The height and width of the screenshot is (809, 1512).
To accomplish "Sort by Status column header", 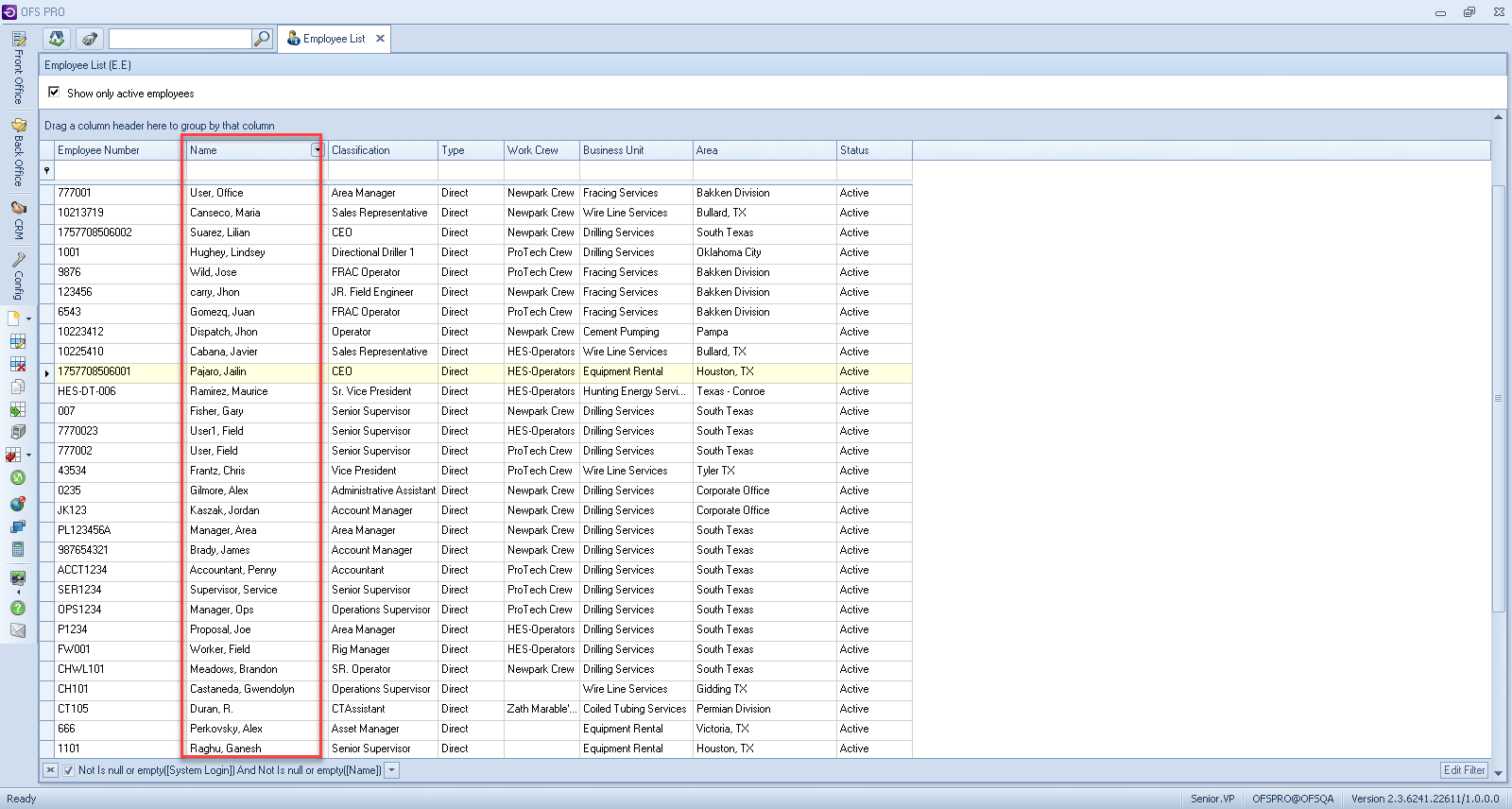I will click(874, 150).
